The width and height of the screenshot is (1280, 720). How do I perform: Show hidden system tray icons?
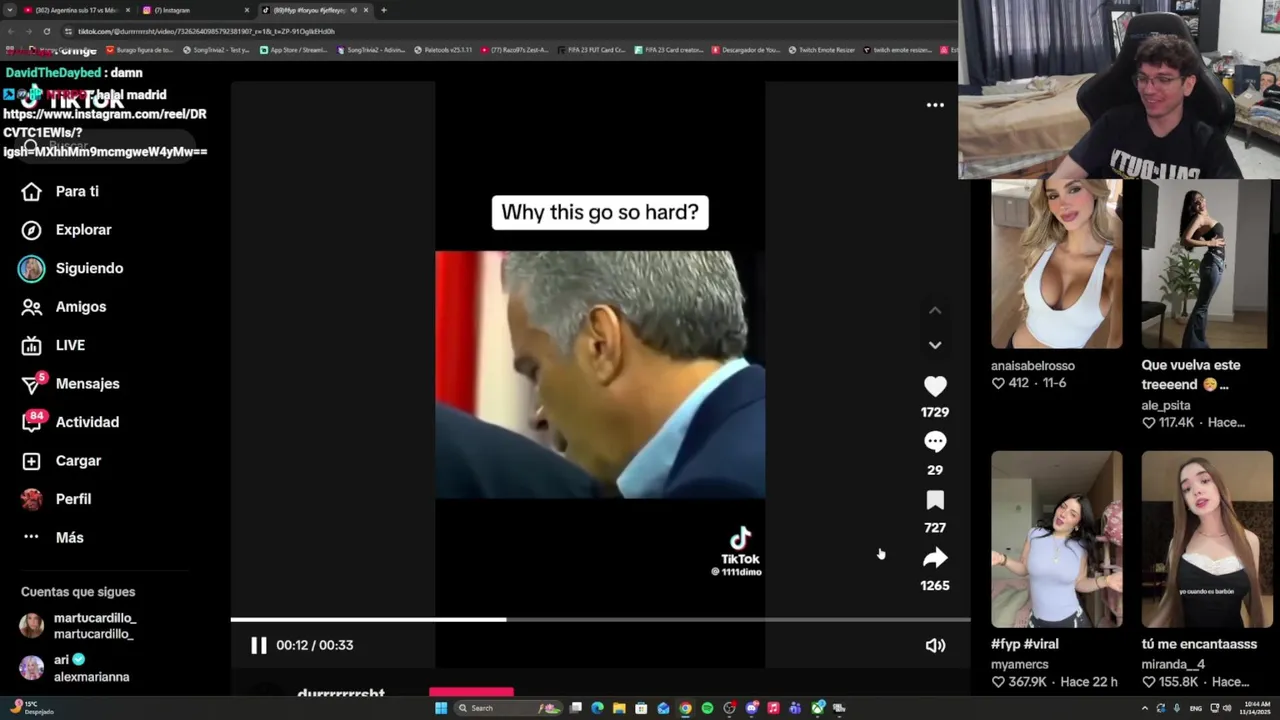(1145, 708)
